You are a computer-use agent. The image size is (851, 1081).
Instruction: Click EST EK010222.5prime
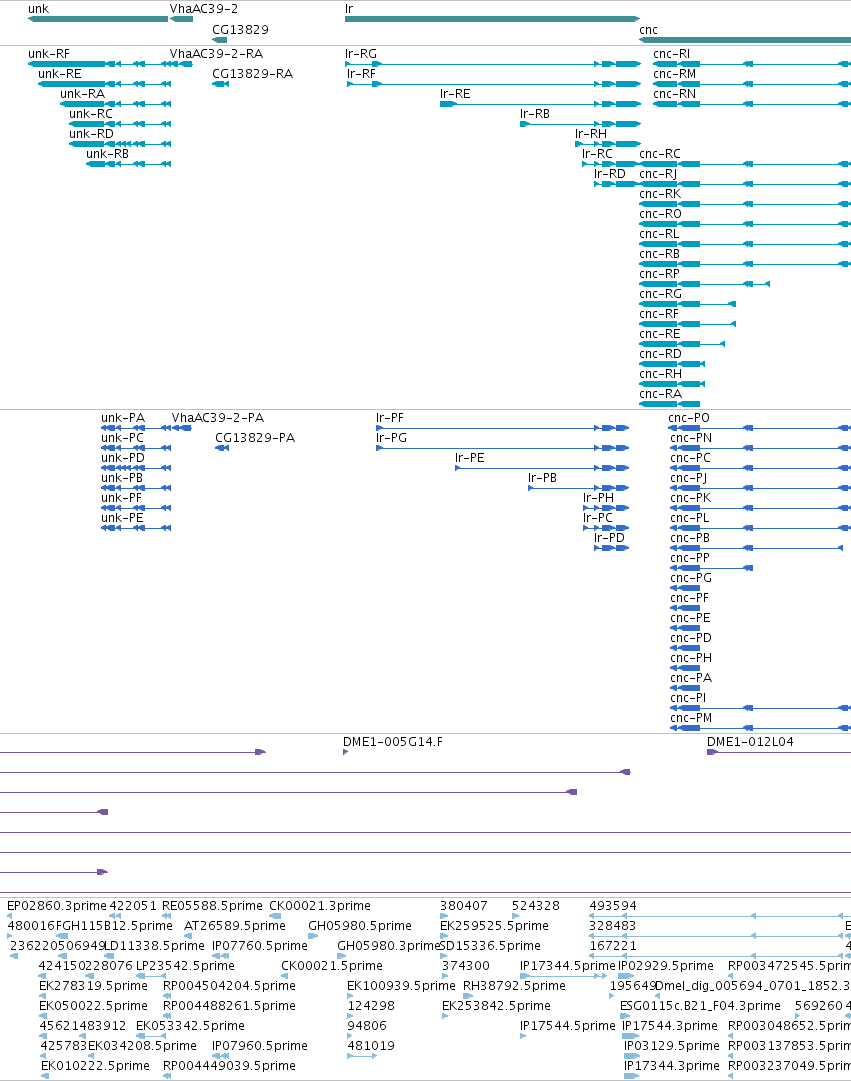pyautogui.click(x=95, y=1066)
